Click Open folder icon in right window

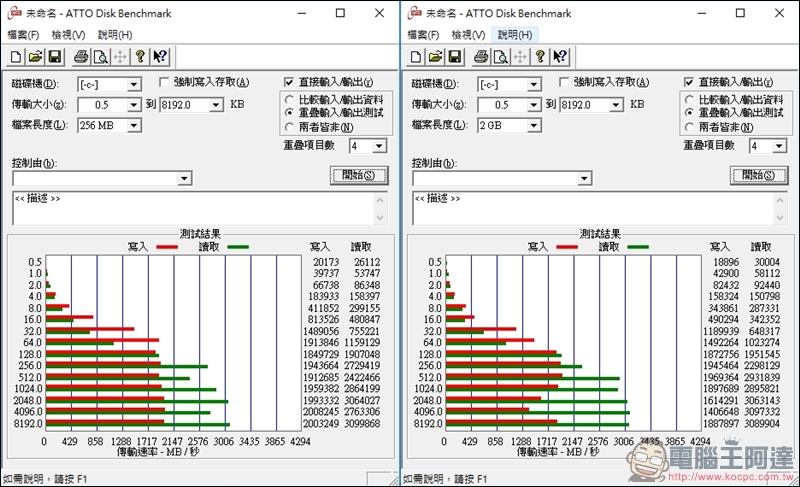point(435,57)
